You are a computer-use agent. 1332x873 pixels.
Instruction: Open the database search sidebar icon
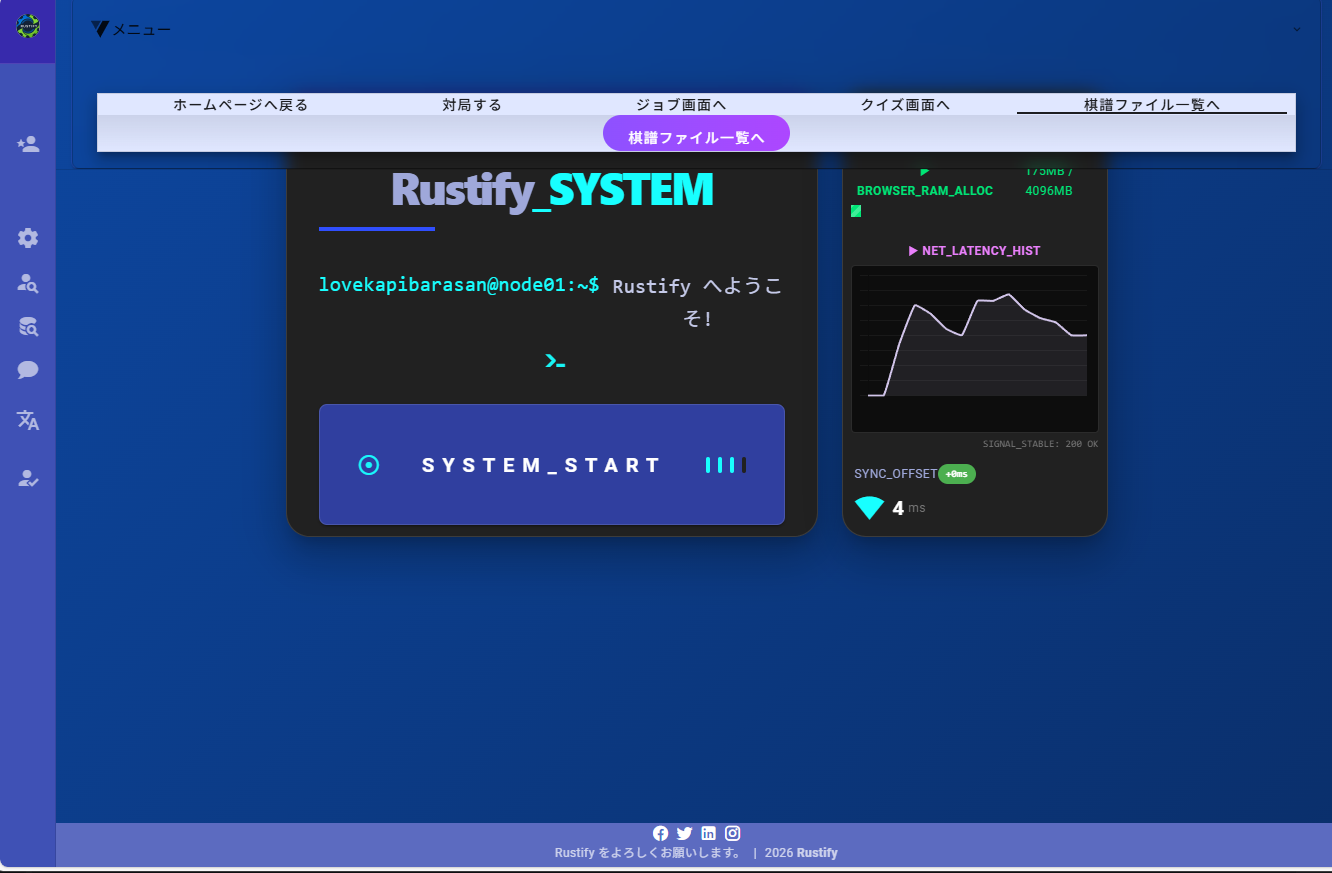point(28,326)
